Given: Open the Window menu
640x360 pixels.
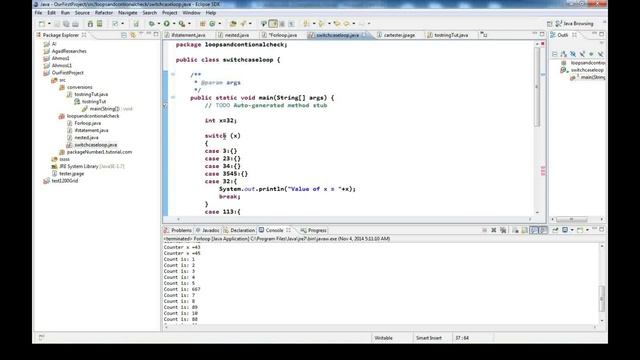Looking at the screenshot, I should [191, 13].
